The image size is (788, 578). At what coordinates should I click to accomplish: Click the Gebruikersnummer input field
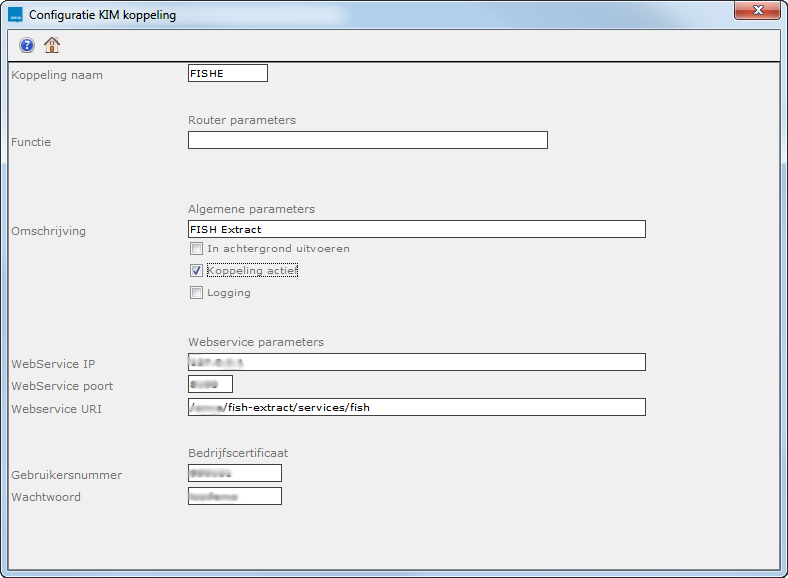point(234,474)
